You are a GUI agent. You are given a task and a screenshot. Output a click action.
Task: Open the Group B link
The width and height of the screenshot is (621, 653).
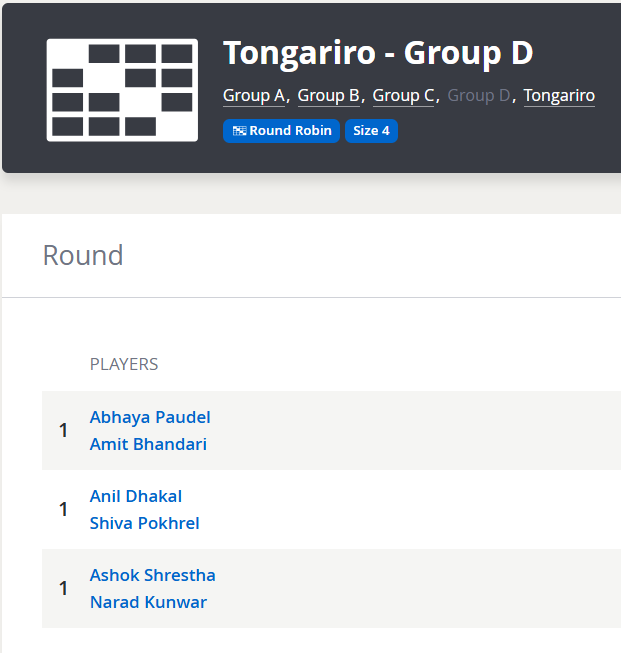pos(329,96)
